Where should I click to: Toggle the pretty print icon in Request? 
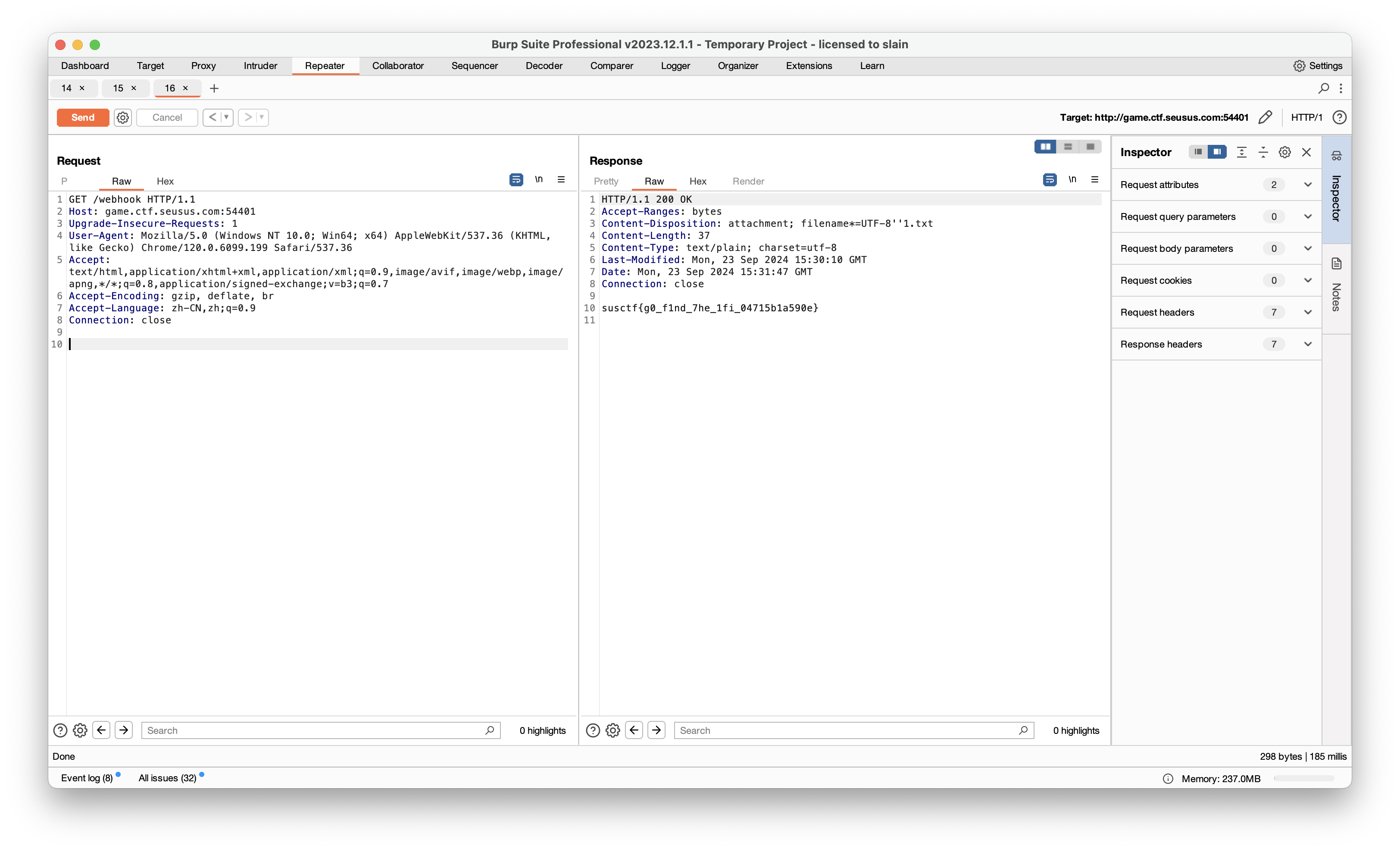click(516, 180)
